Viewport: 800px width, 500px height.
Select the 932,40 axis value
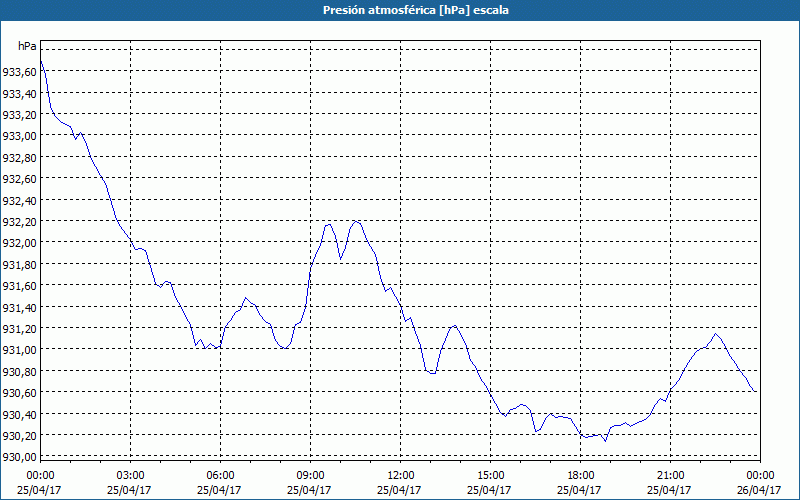[x=19, y=201]
